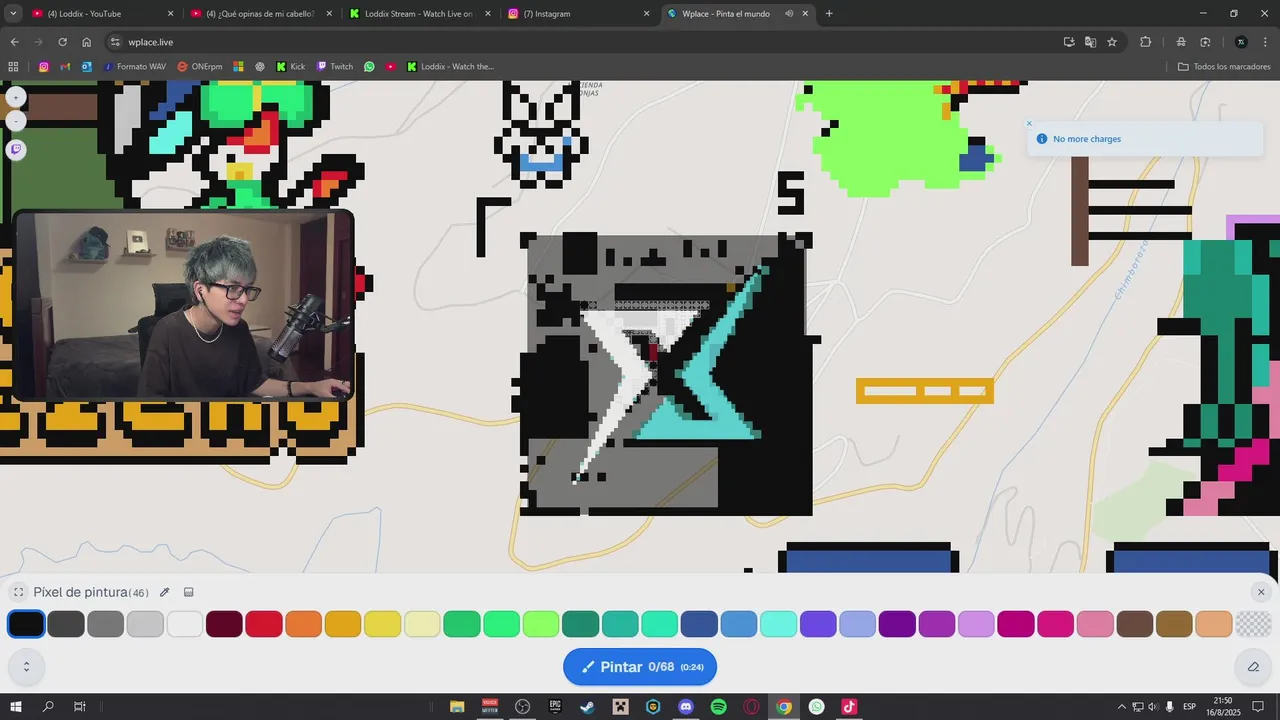The width and height of the screenshot is (1280, 720).
Task: Switch to the Instagram tab
Action: tap(579, 14)
